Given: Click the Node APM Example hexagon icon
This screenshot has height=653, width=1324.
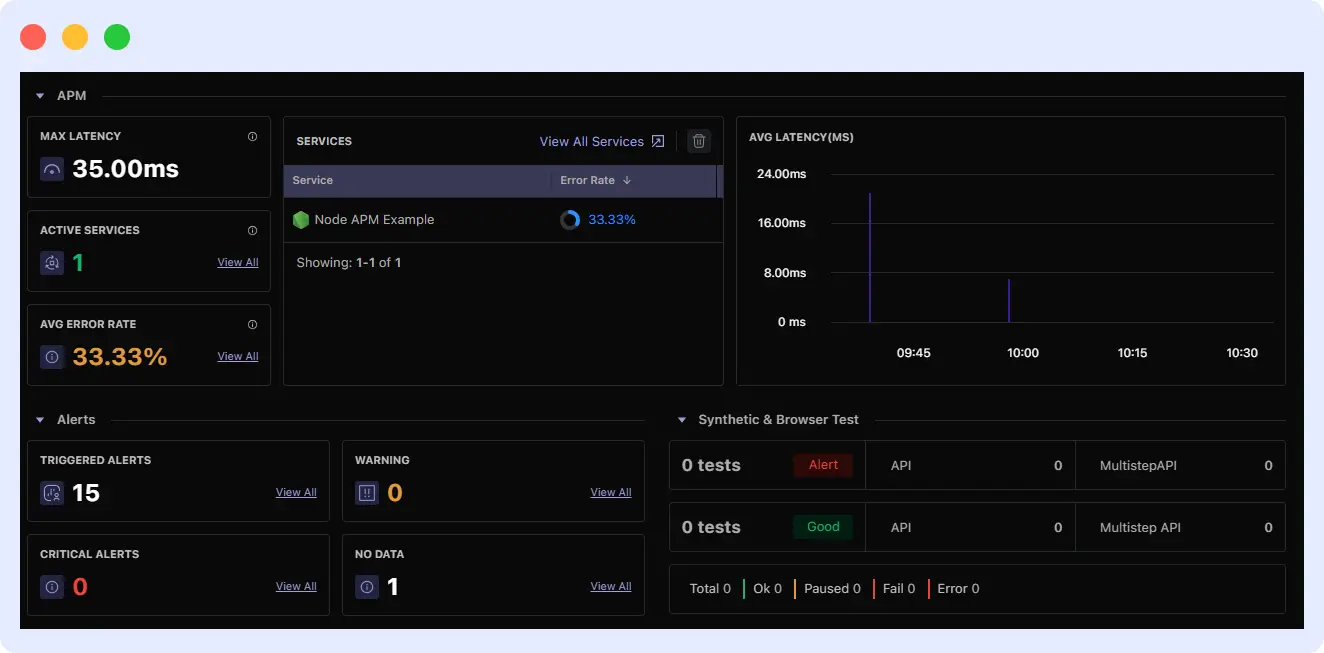Looking at the screenshot, I should [301, 220].
